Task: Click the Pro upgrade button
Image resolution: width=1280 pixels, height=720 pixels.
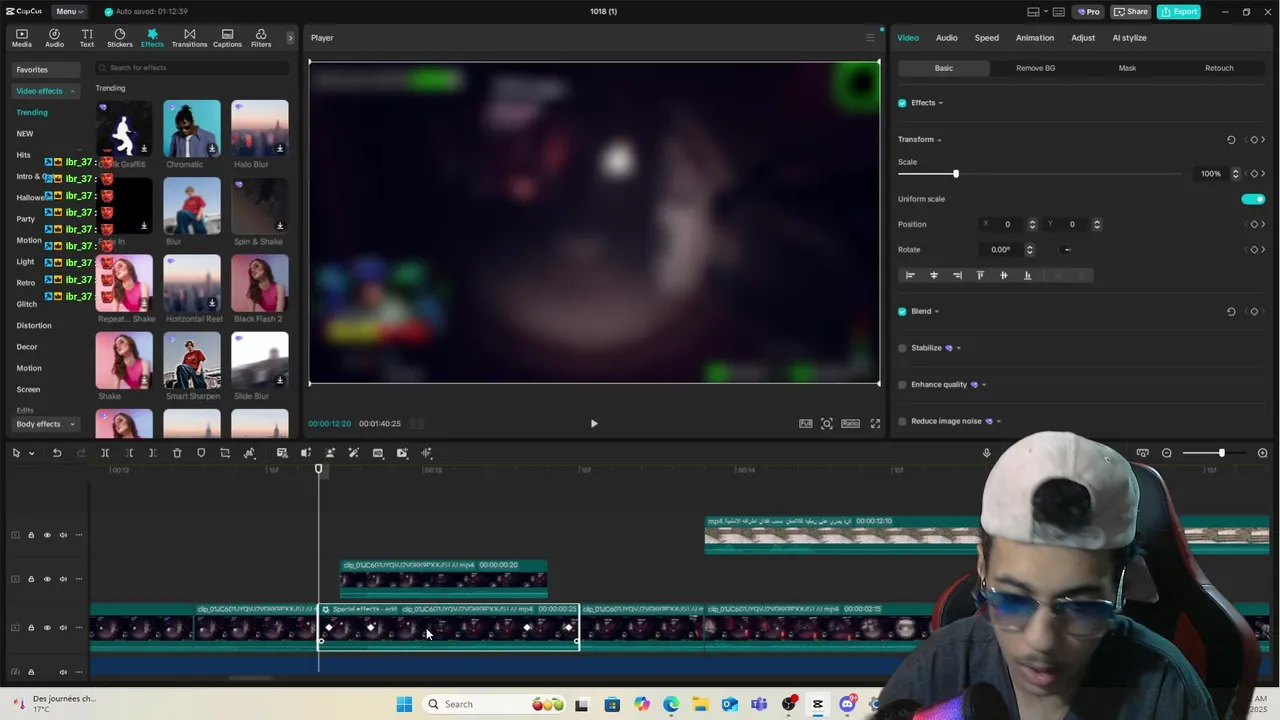Action: [x=1088, y=12]
